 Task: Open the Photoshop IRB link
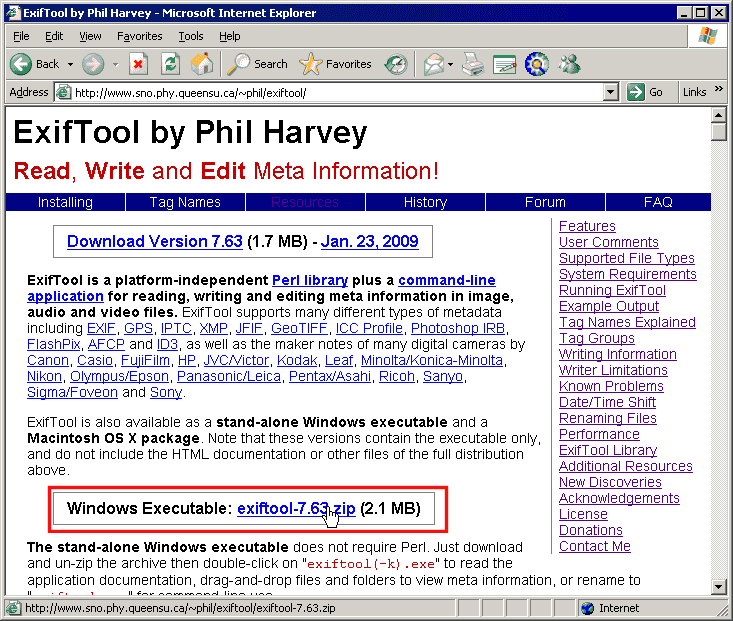458,328
